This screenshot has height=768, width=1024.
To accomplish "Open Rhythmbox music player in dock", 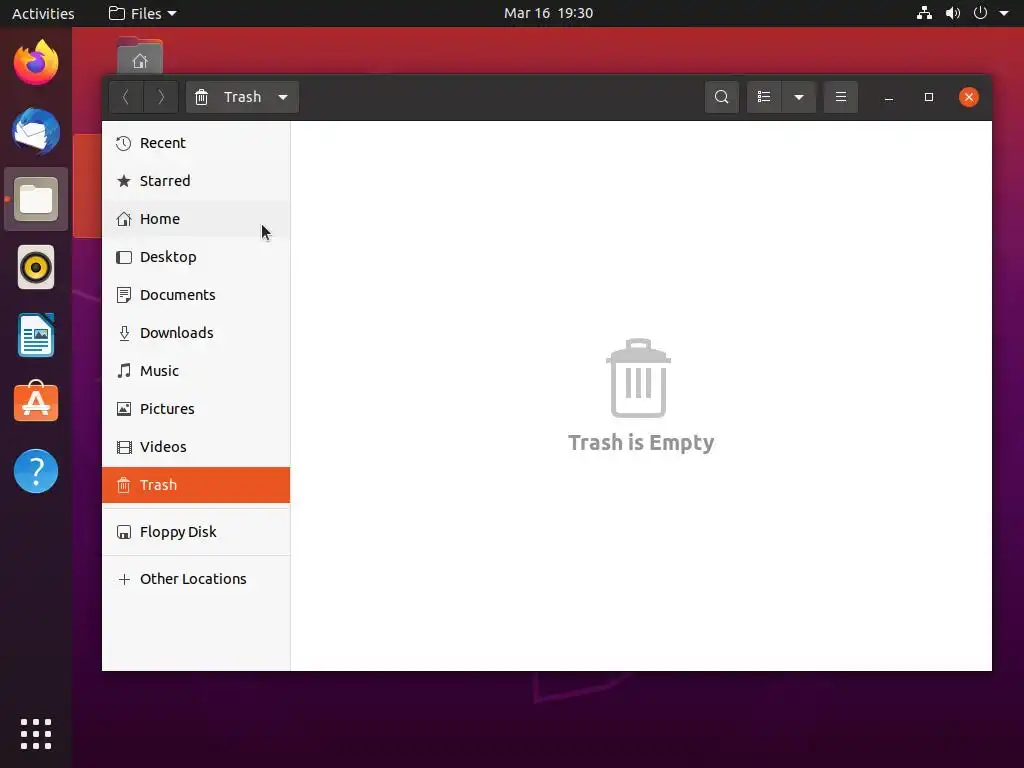I will [x=36, y=267].
